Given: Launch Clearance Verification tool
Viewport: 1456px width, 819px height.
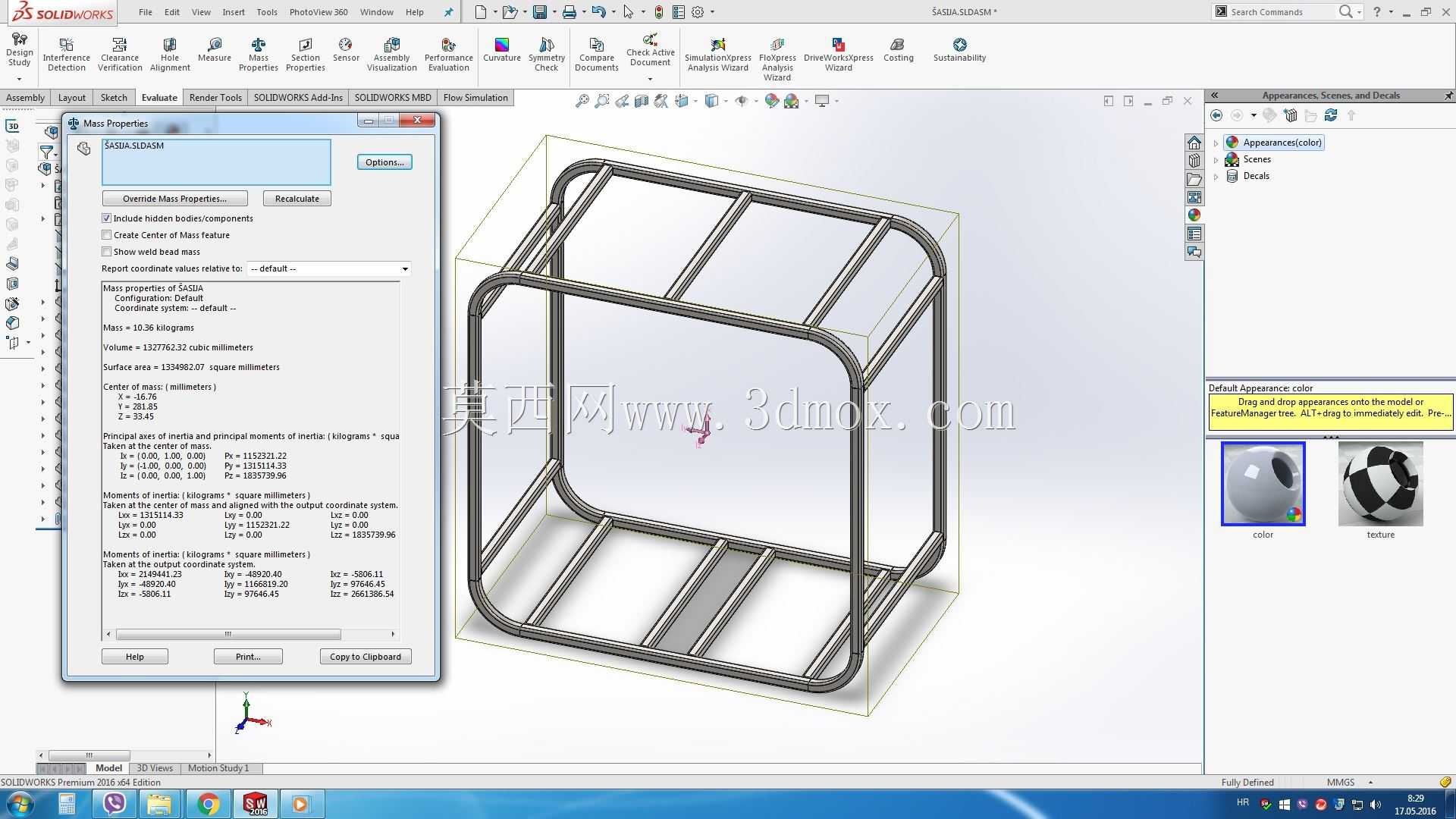Looking at the screenshot, I should [120, 54].
